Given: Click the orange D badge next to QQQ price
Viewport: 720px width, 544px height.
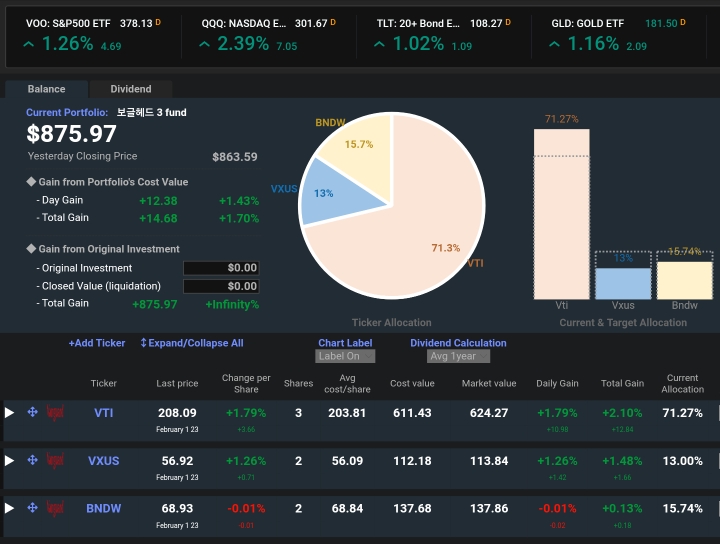Looking at the screenshot, I should click(333, 22).
